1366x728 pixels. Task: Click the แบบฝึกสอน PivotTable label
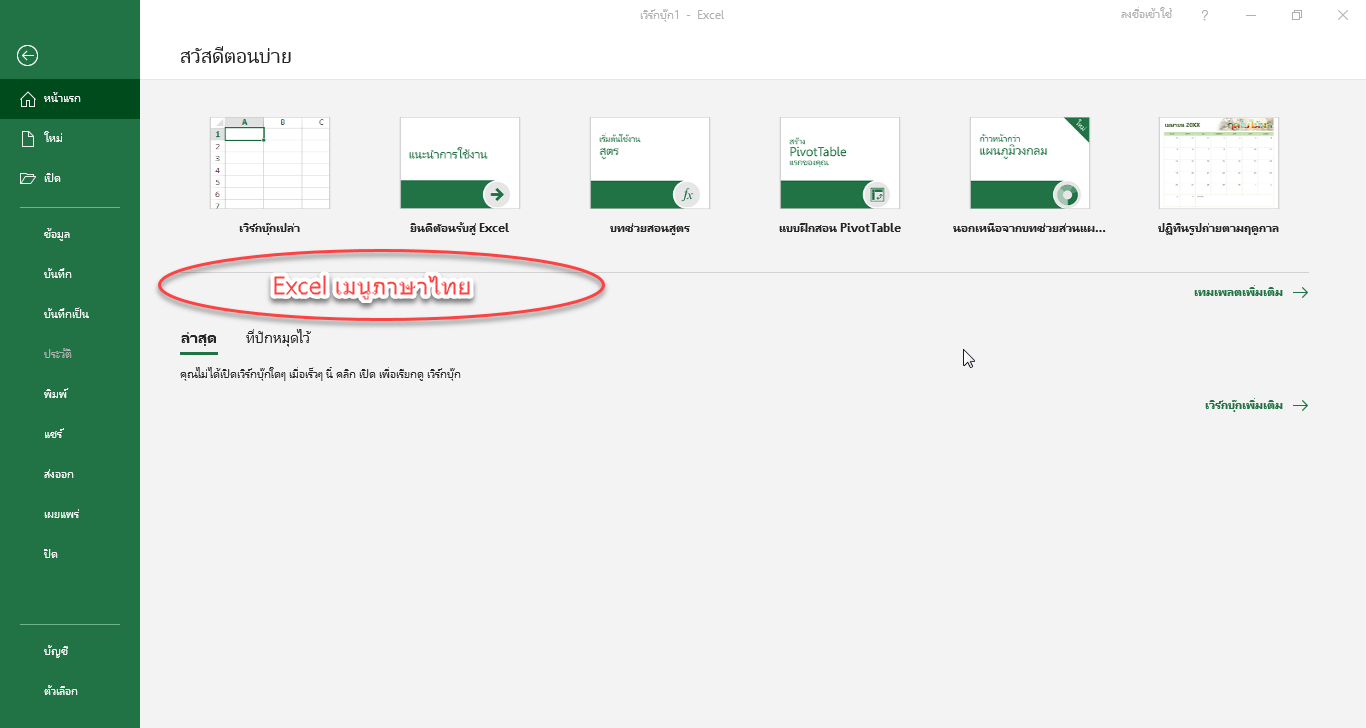pyautogui.click(x=840, y=228)
